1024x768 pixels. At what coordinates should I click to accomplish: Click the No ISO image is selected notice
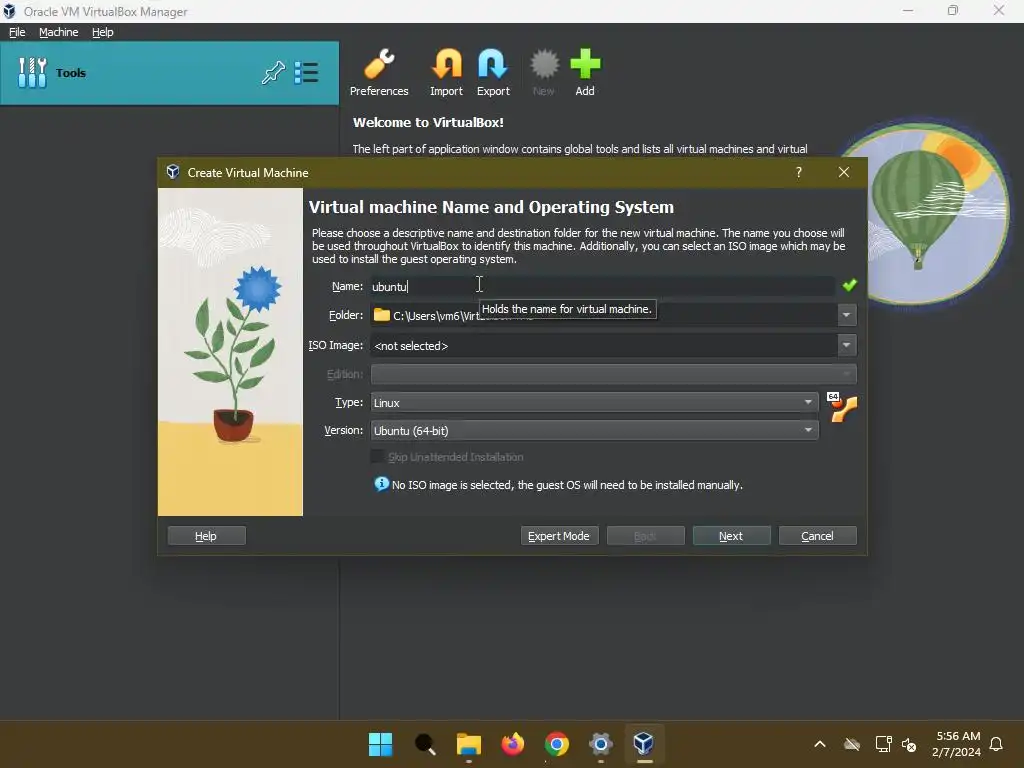coord(567,485)
